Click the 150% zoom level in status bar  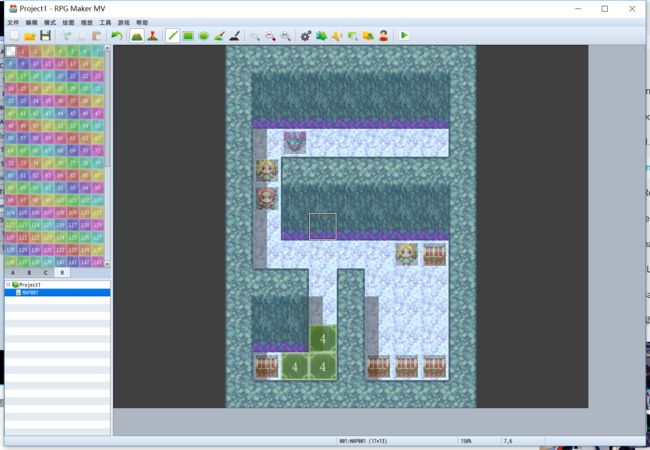pos(466,441)
